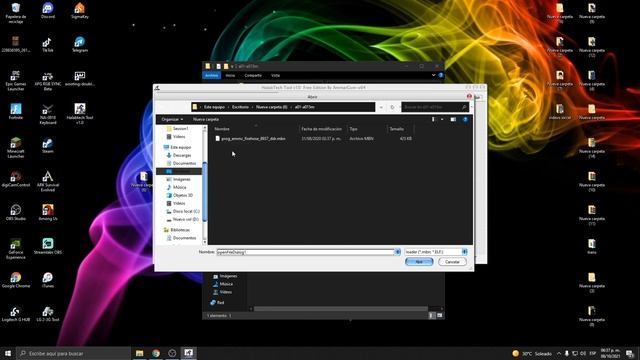Select the digiCamControl desktop icon

tap(16, 179)
